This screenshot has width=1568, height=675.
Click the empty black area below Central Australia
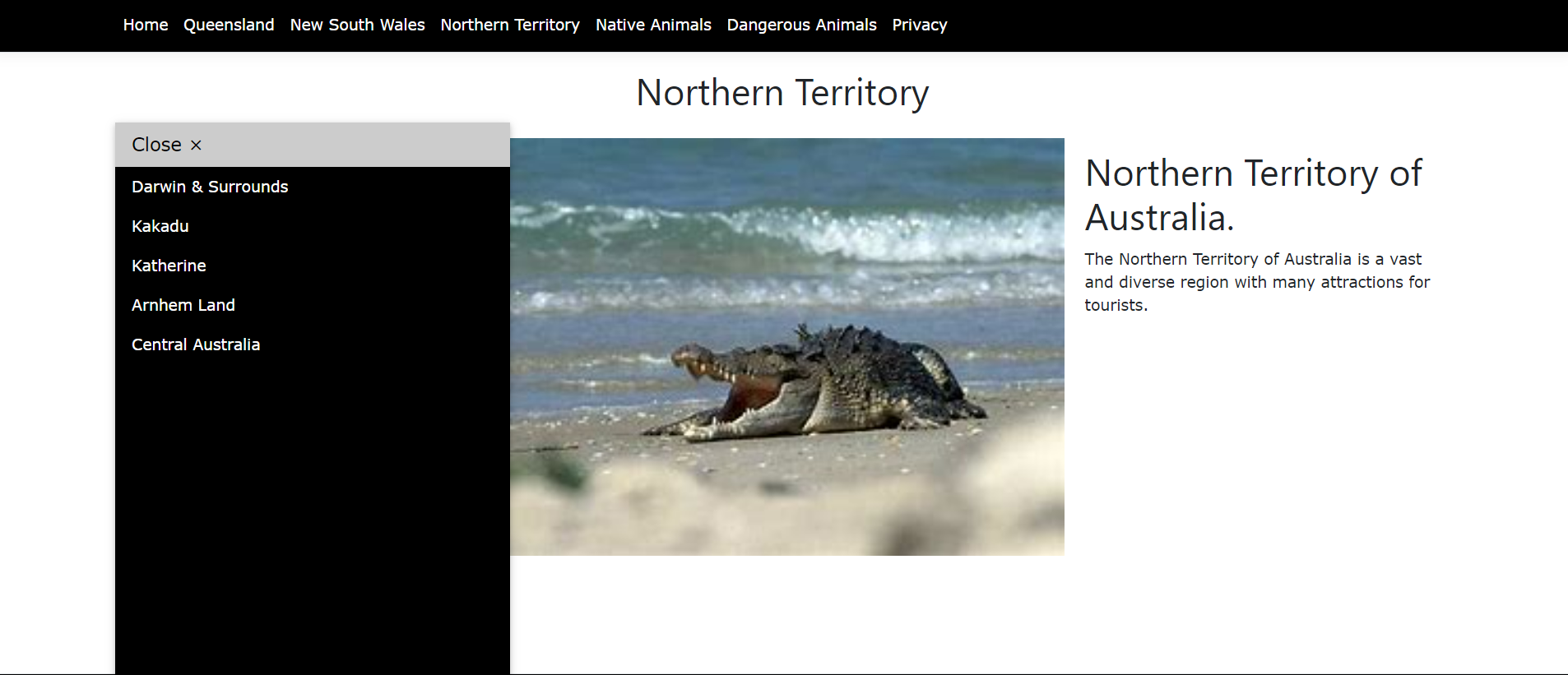[x=313, y=510]
